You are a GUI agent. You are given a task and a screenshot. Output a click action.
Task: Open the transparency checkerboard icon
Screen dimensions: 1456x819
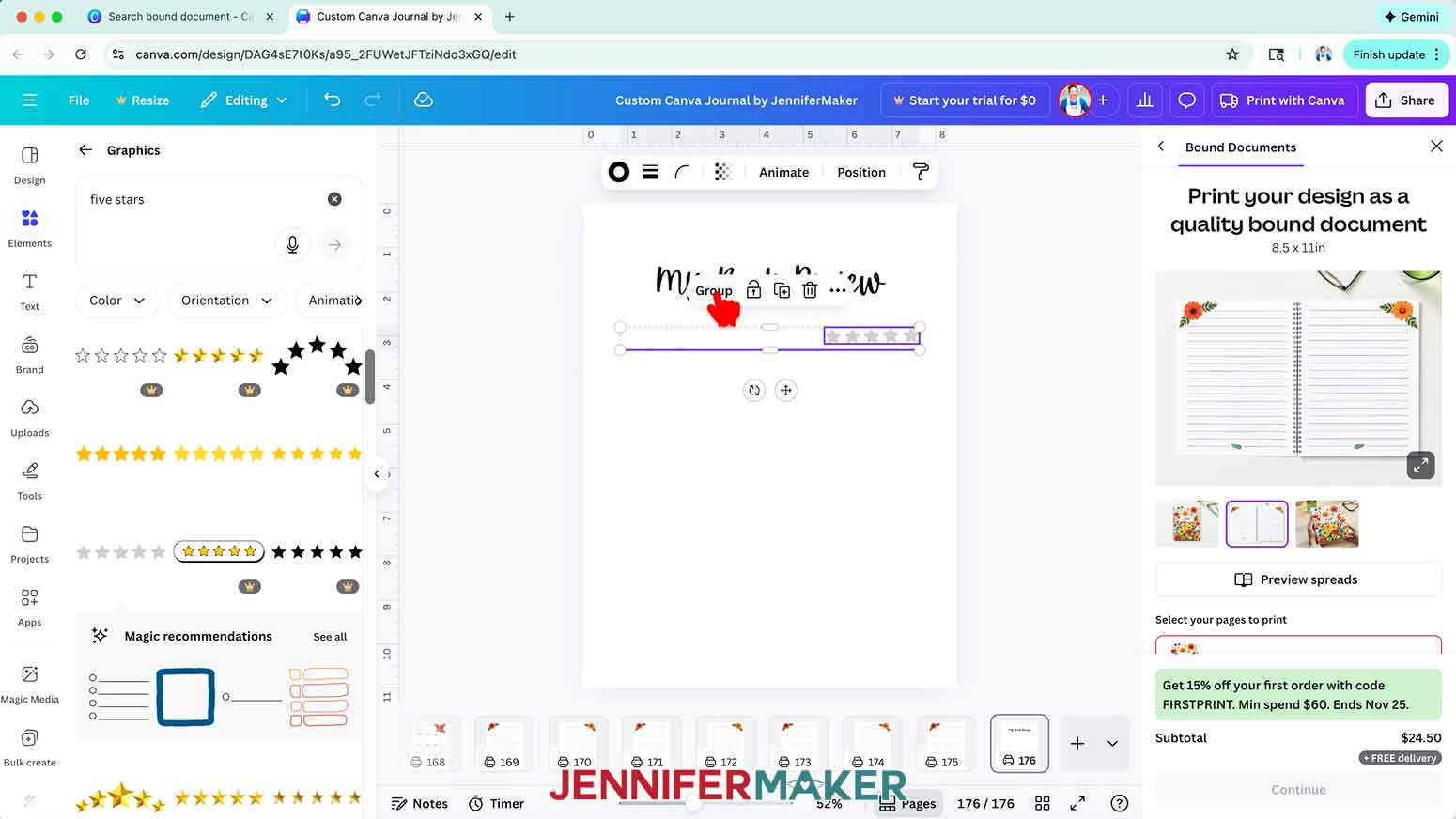[721, 172]
